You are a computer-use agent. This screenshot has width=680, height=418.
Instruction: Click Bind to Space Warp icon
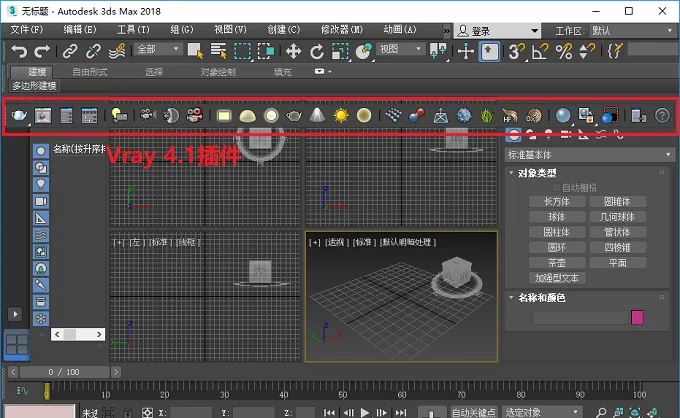(117, 52)
